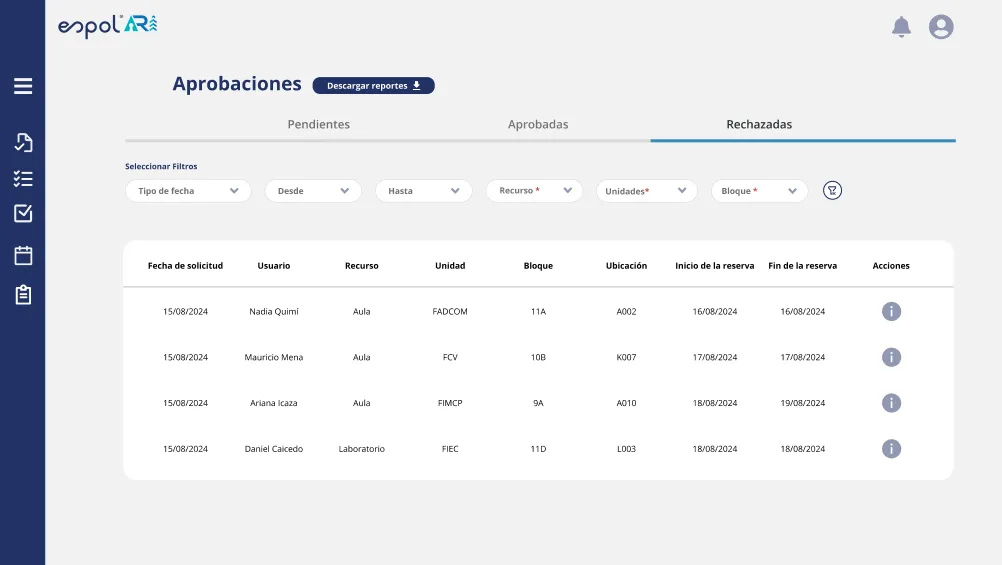
Task: Click the ESPOL AR logo
Action: [x=107, y=26]
